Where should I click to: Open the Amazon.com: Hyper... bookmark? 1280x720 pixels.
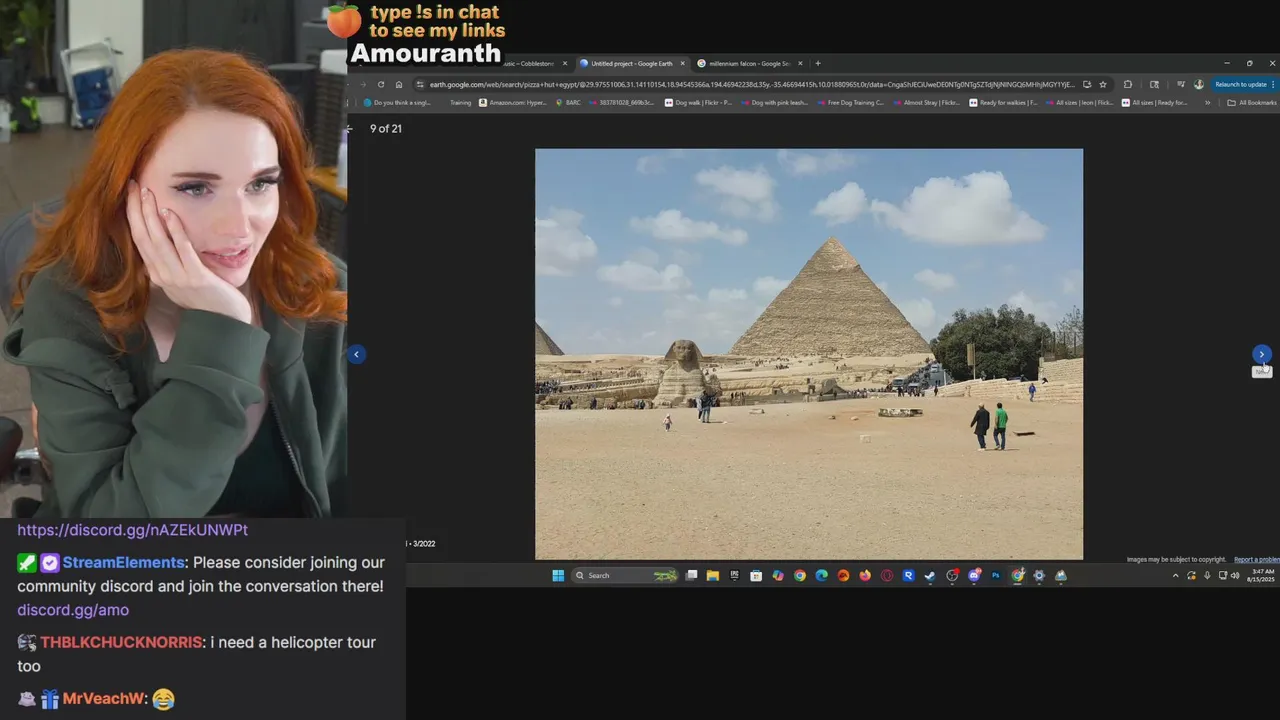click(x=513, y=102)
